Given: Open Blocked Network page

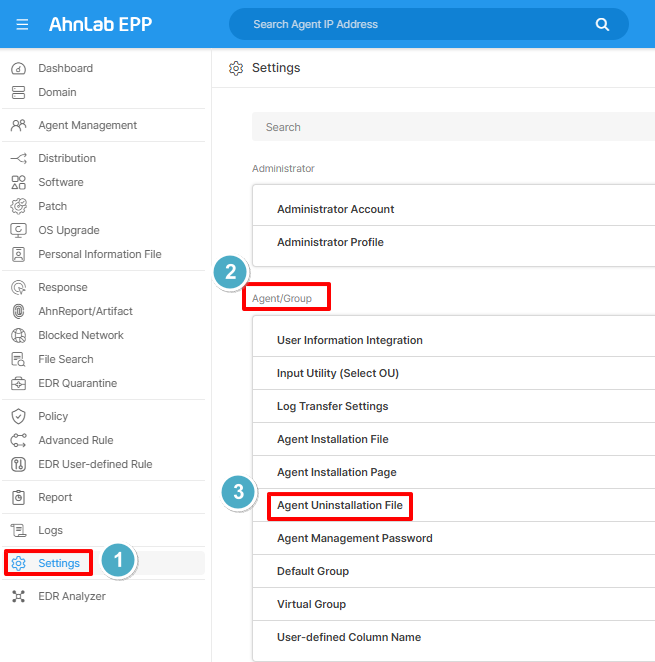Looking at the screenshot, I should point(81,336).
